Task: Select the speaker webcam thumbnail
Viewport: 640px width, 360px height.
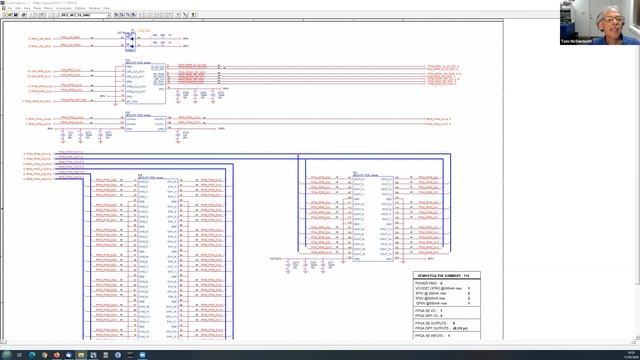Action: (x=600, y=22)
